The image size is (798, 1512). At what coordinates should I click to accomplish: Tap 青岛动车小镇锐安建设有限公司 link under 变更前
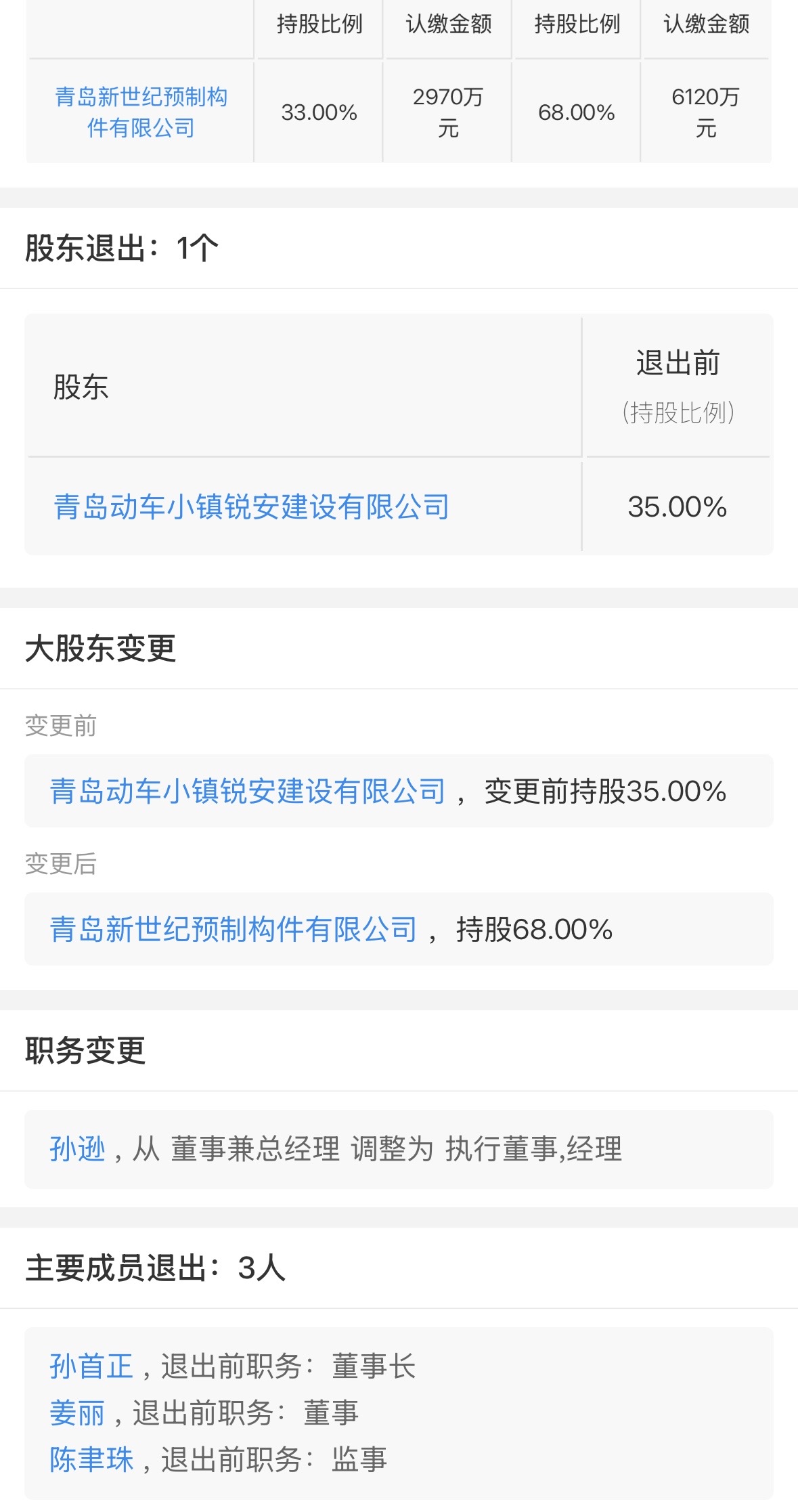tap(247, 791)
